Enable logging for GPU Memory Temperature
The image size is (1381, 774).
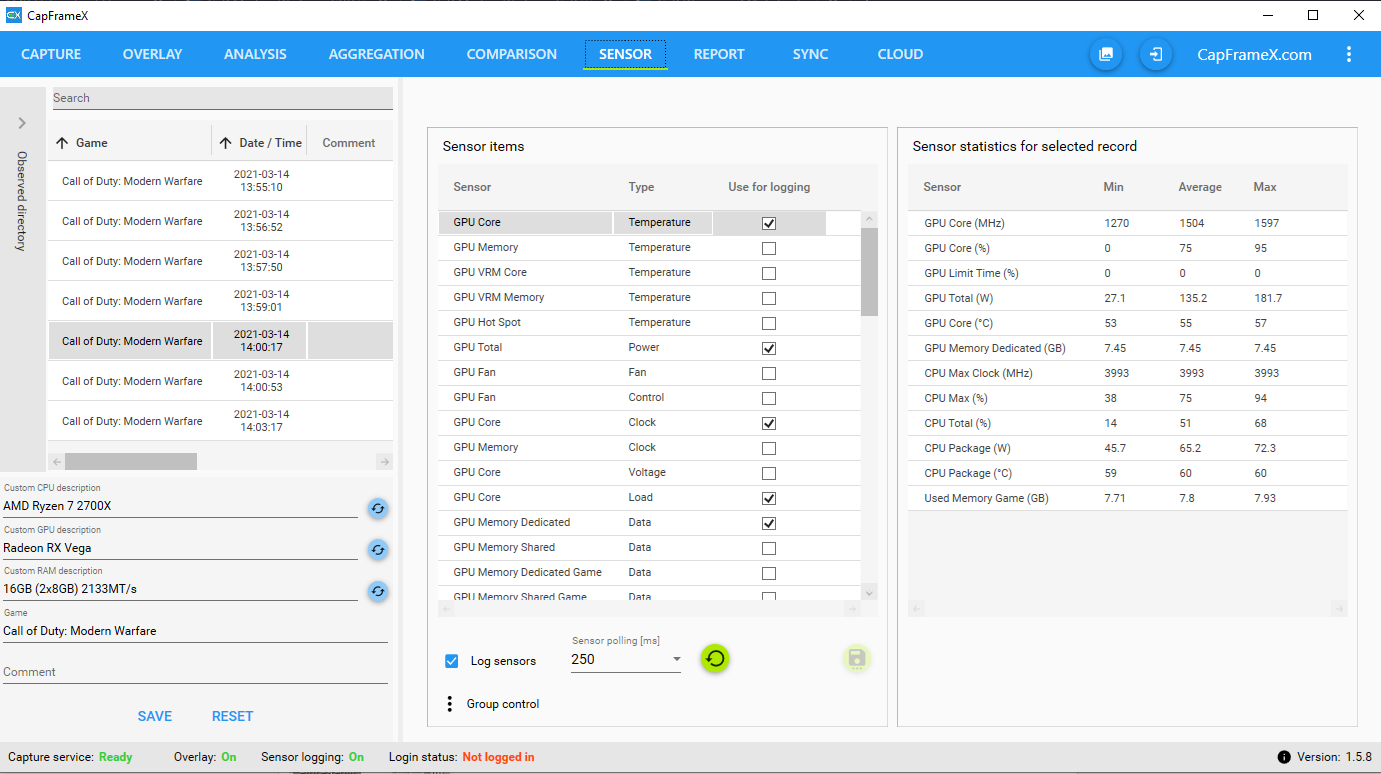tap(769, 248)
